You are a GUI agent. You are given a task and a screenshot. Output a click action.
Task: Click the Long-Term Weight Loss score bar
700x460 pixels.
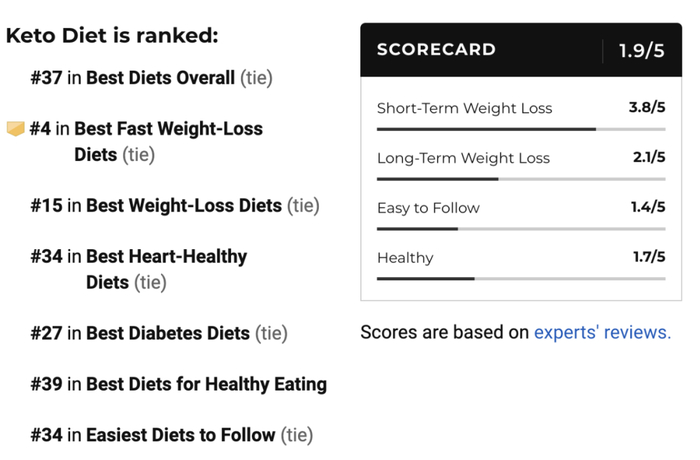point(520,179)
